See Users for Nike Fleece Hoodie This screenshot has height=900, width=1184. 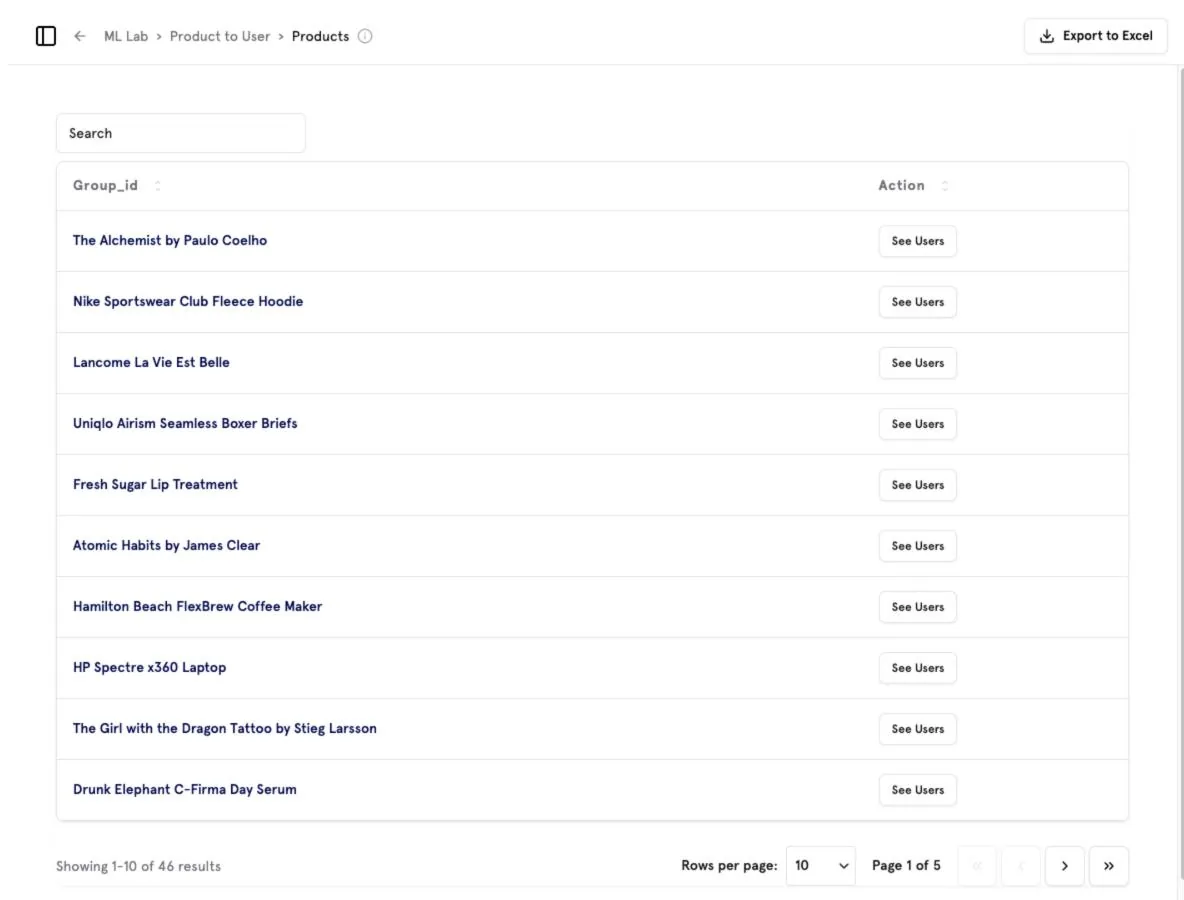point(917,302)
